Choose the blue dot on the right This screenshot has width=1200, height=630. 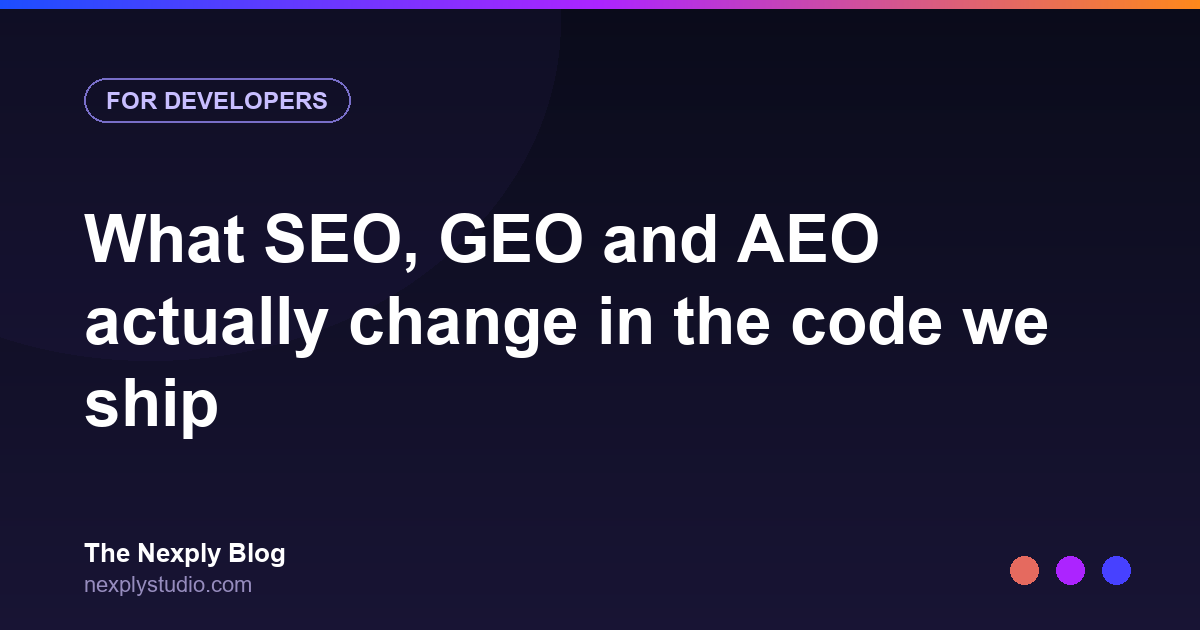click(1116, 571)
